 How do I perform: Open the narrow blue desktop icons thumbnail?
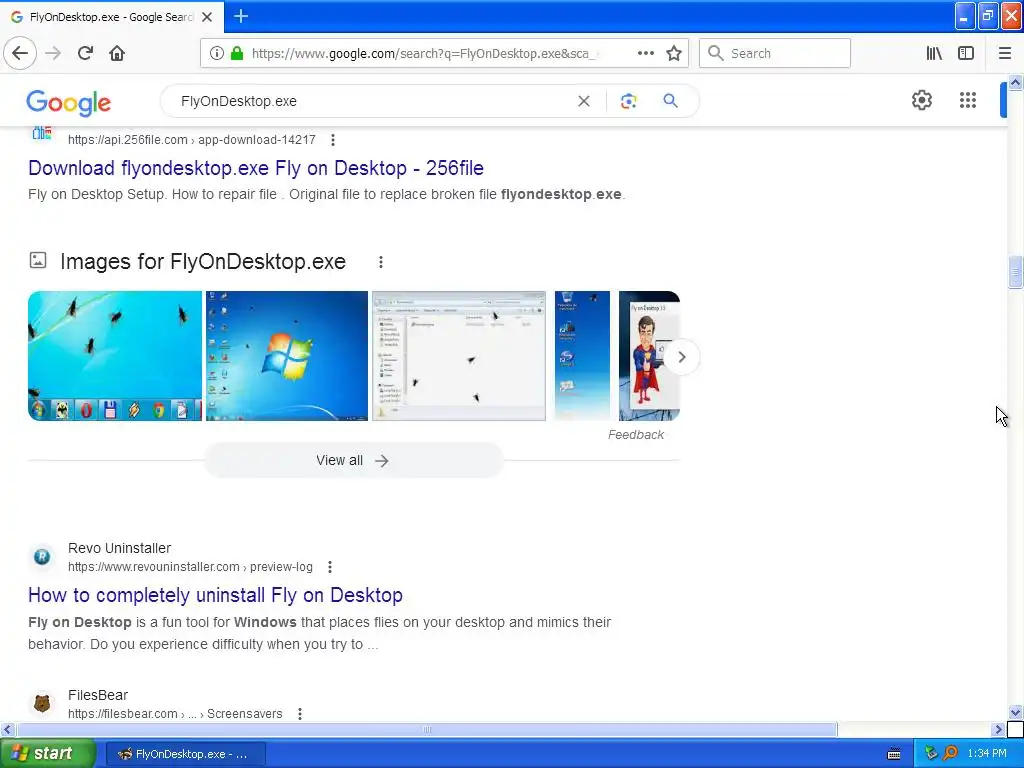582,356
